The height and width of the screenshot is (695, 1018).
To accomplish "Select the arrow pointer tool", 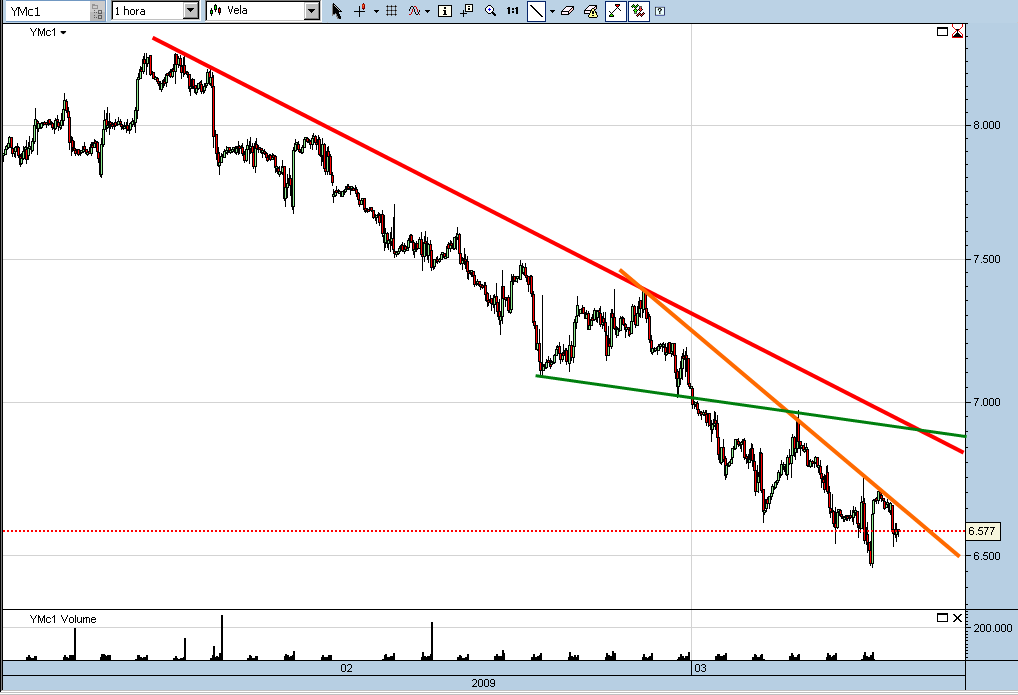I will coord(336,11).
